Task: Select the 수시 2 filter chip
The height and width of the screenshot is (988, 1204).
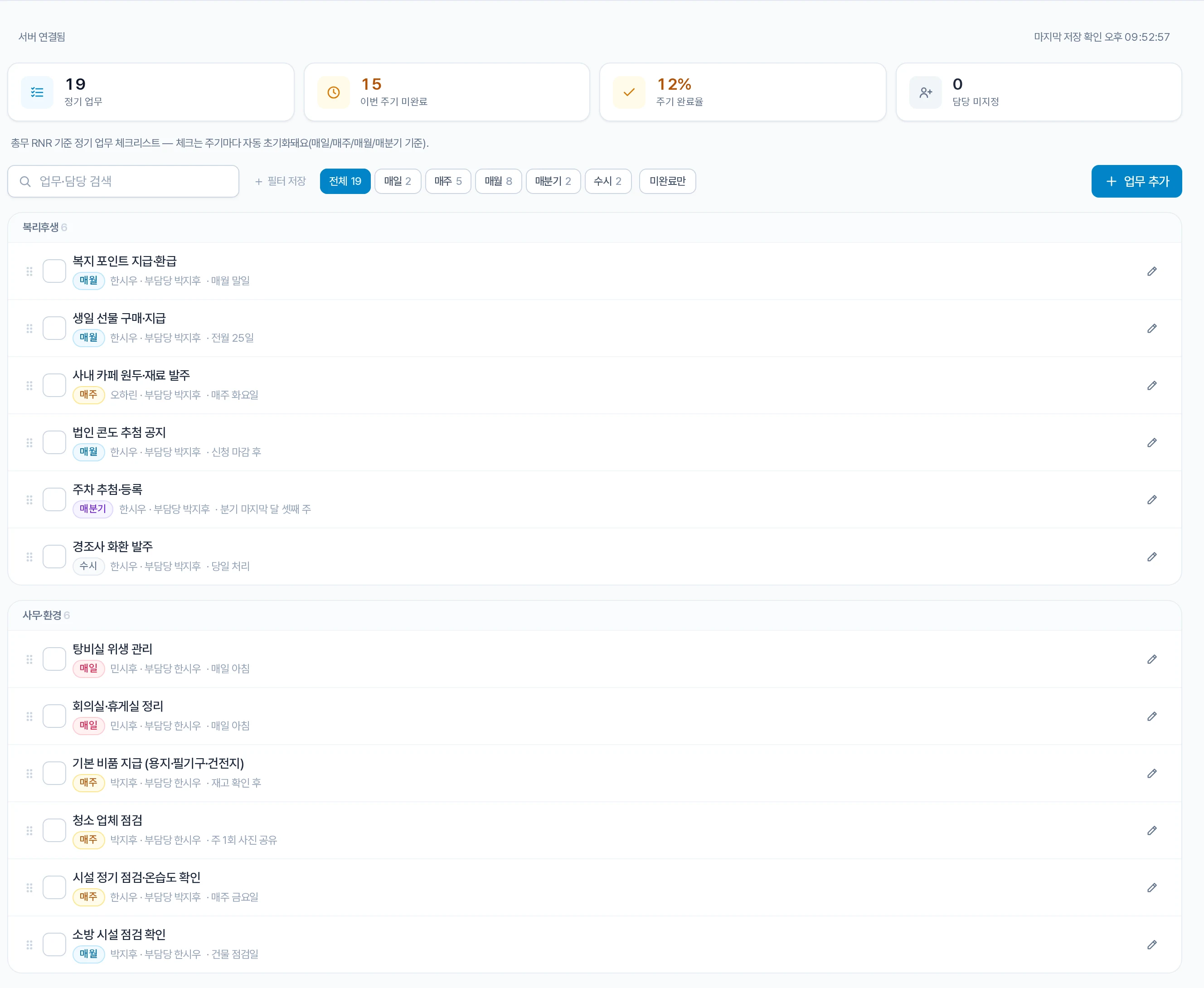Action: 608,181
